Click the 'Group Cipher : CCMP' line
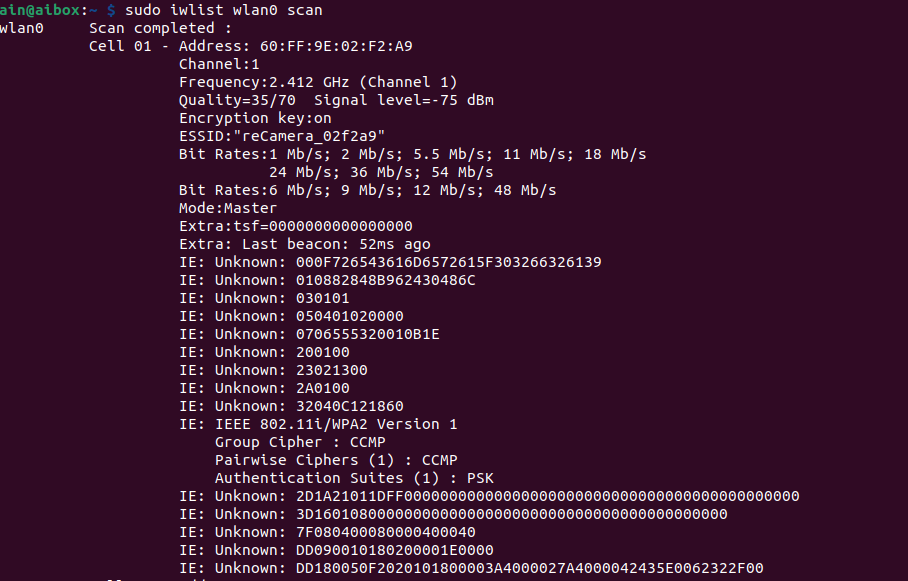This screenshot has width=908, height=581. tap(300, 442)
